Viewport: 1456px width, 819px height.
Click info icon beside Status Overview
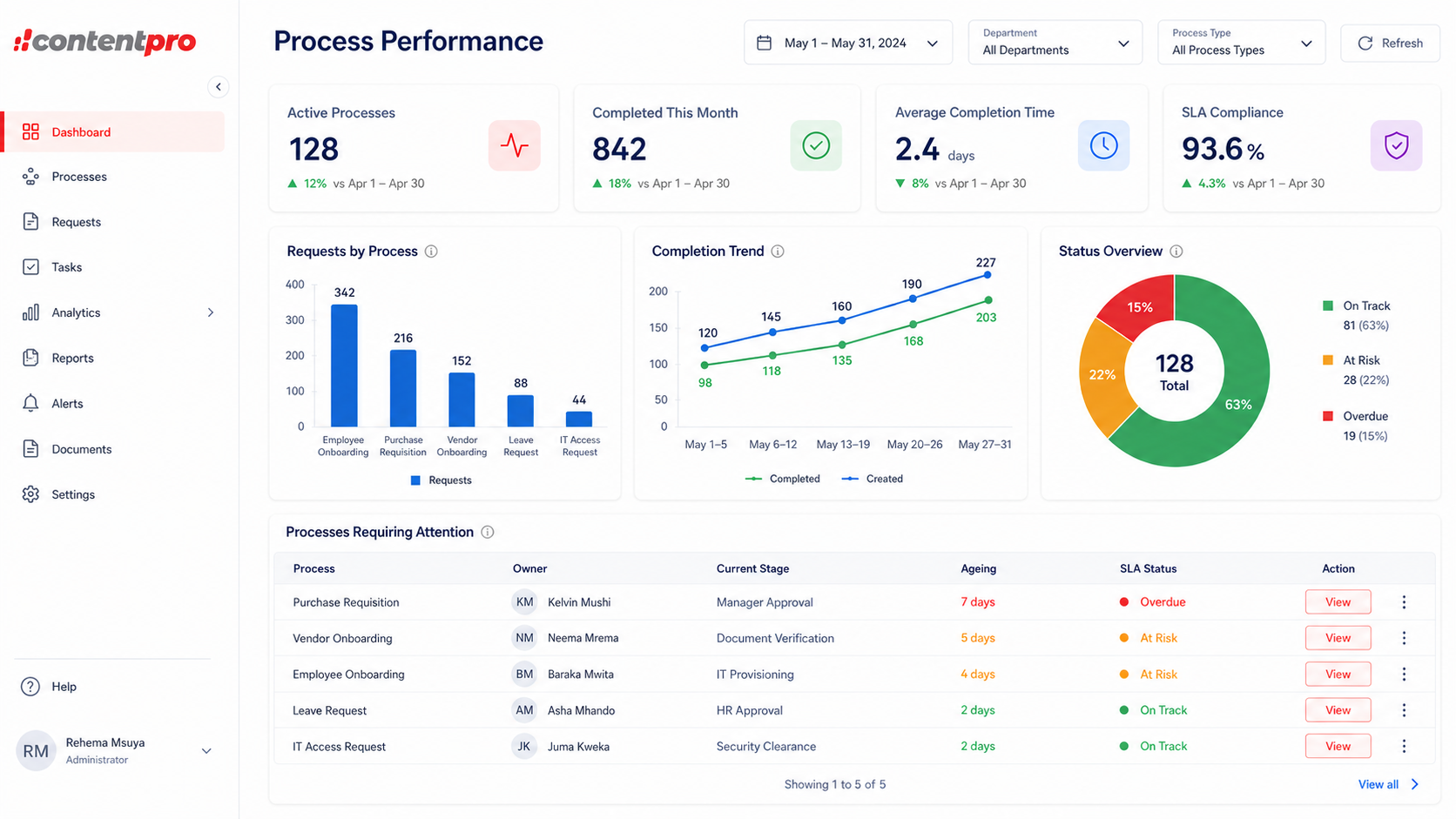1176,252
